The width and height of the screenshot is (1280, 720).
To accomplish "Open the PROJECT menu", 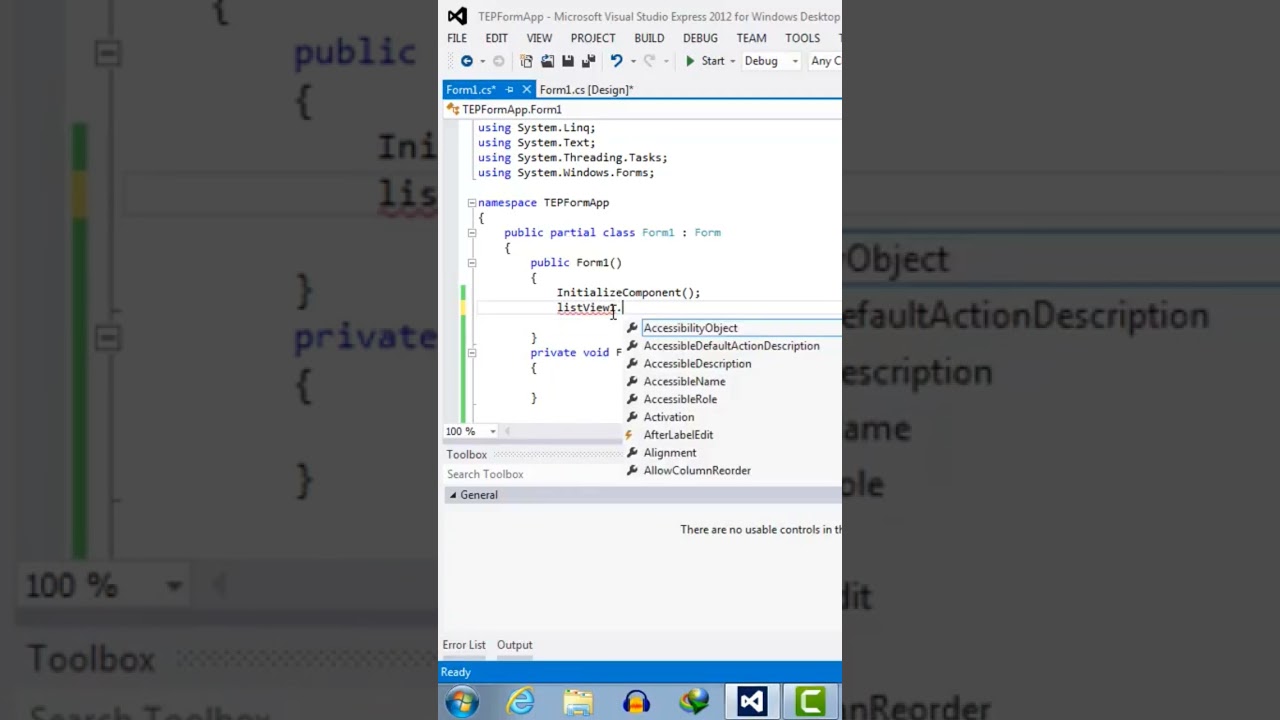I will (593, 38).
